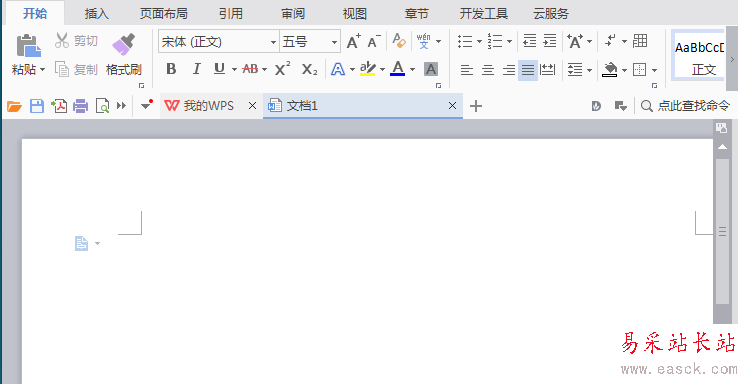Expand the numbered list dropdown arrow

509,41
